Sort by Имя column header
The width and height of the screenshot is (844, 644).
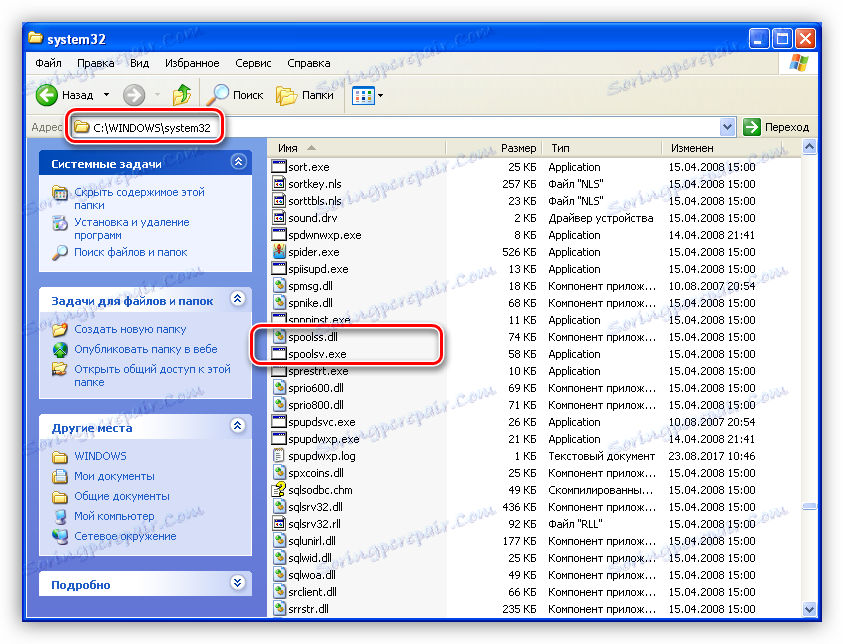357,148
